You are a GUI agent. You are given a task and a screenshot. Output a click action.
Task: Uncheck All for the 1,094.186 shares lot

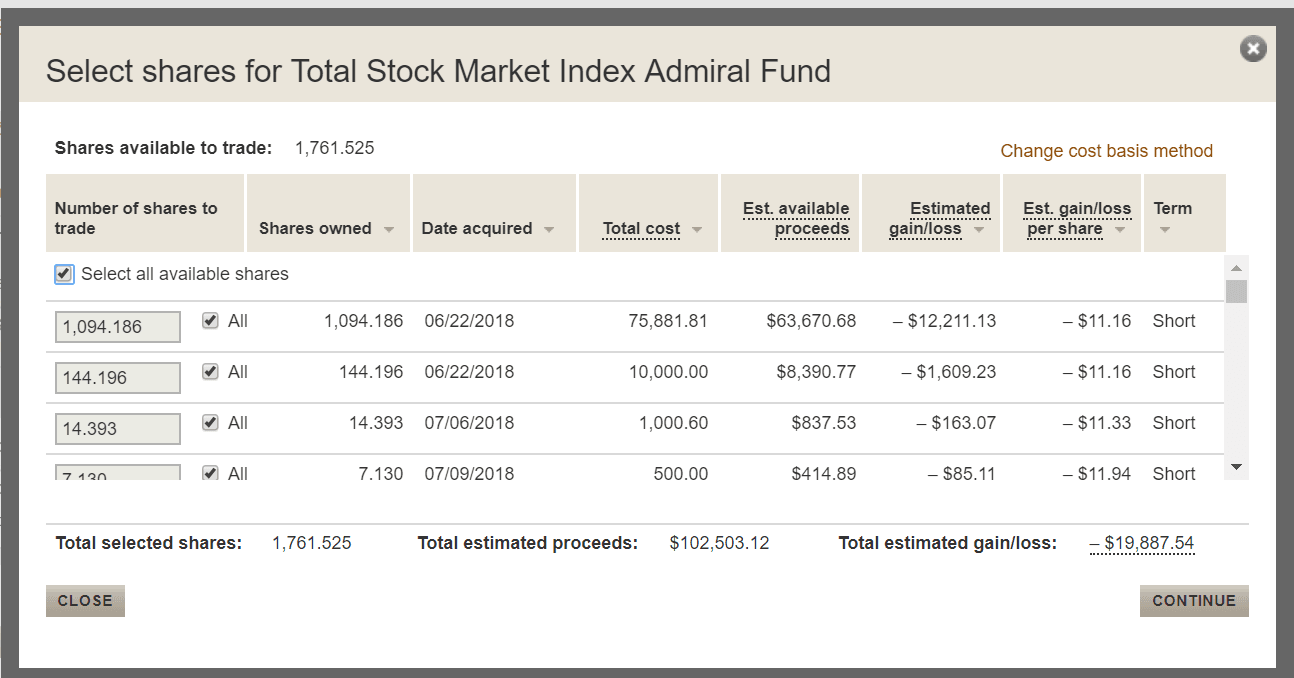pos(210,320)
